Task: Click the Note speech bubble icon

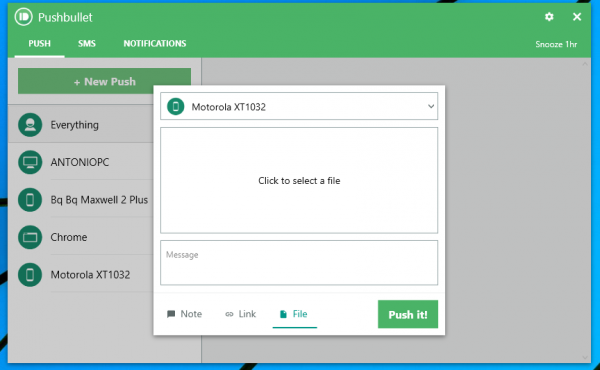Action: [171, 314]
